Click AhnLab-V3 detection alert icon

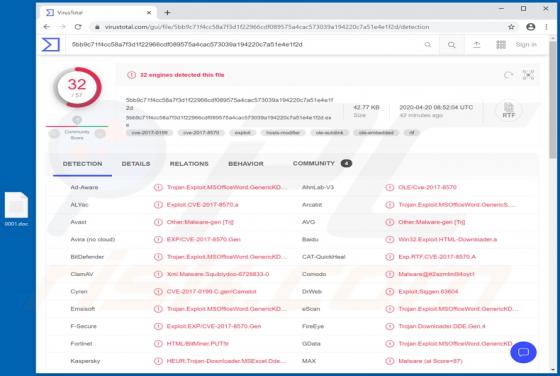coord(390,187)
